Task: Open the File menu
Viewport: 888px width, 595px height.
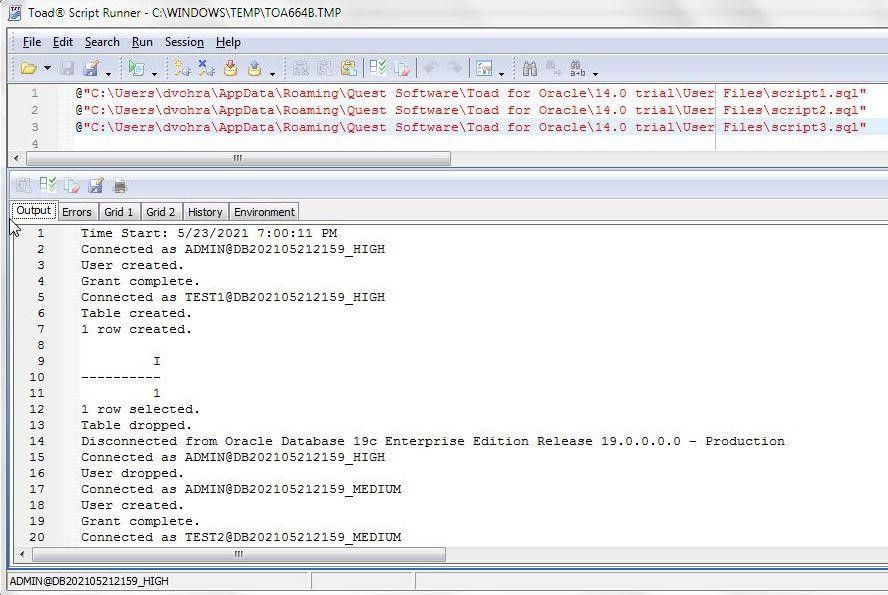Action: click(32, 42)
